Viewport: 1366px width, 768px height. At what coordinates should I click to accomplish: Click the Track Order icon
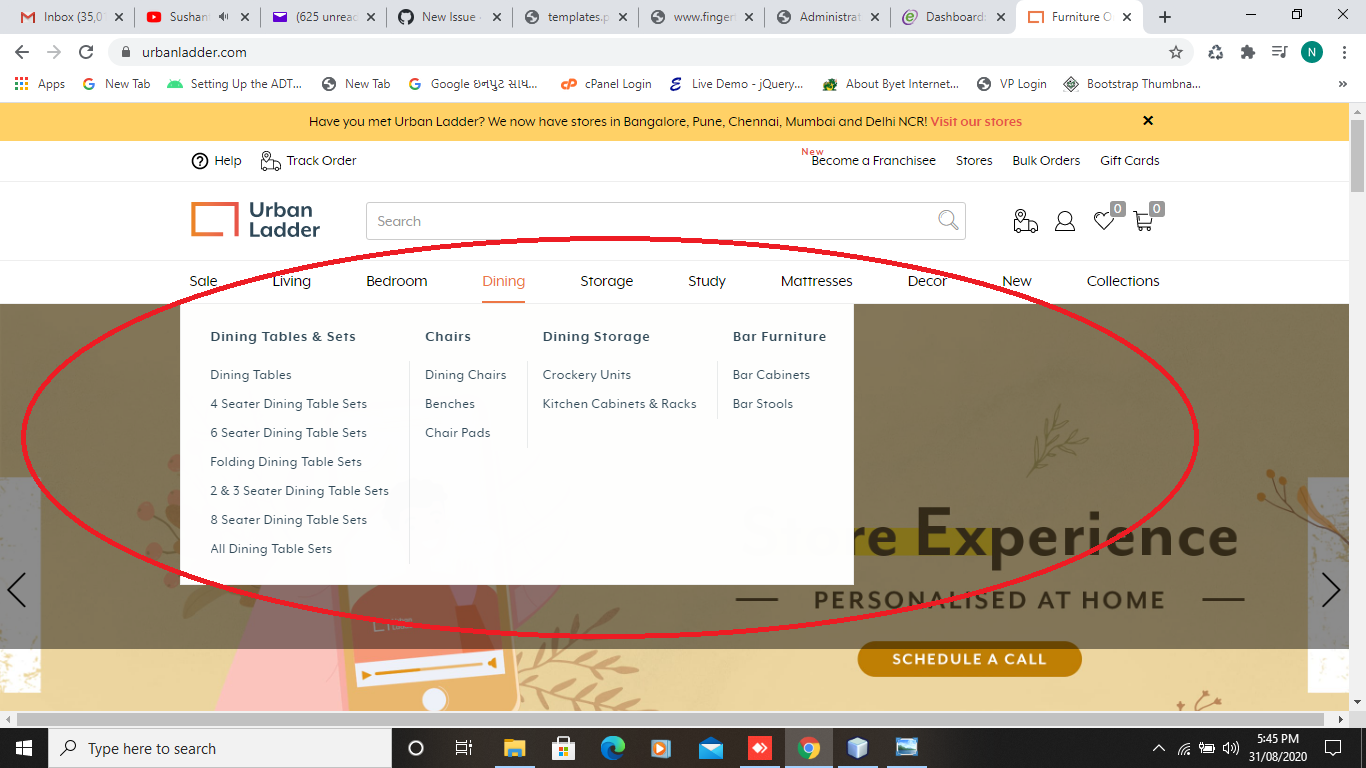[x=269, y=160]
